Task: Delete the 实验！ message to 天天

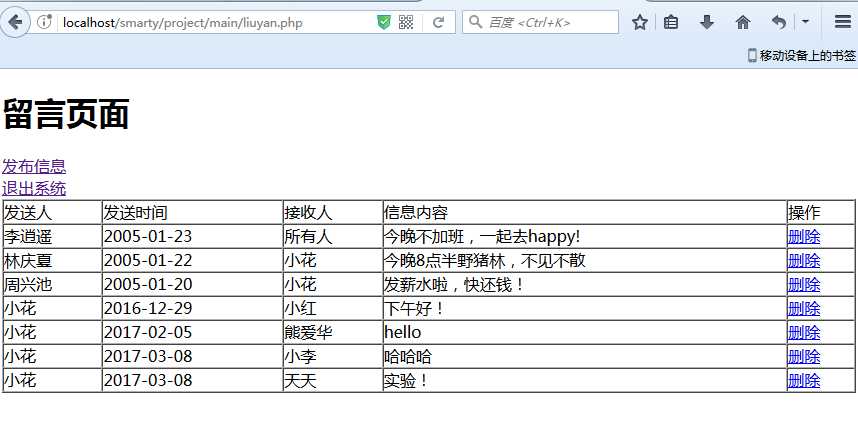Action: [803, 380]
